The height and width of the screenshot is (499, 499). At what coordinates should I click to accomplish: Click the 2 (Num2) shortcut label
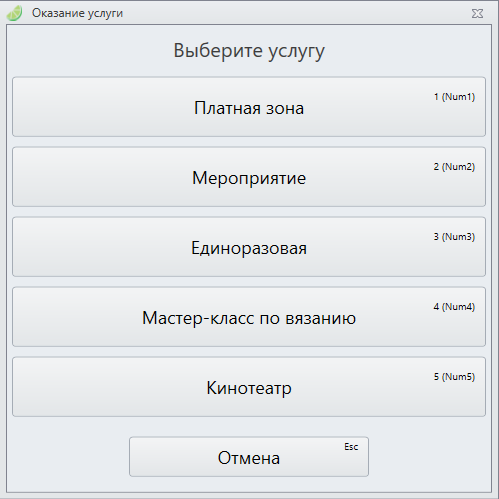point(454,167)
